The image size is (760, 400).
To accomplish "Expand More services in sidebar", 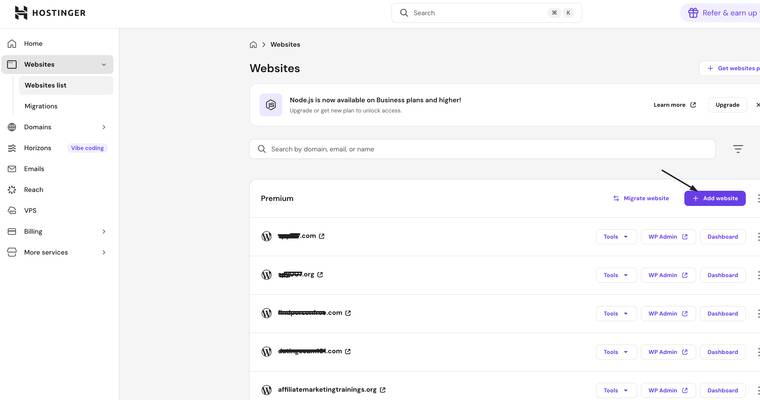I will coord(104,253).
